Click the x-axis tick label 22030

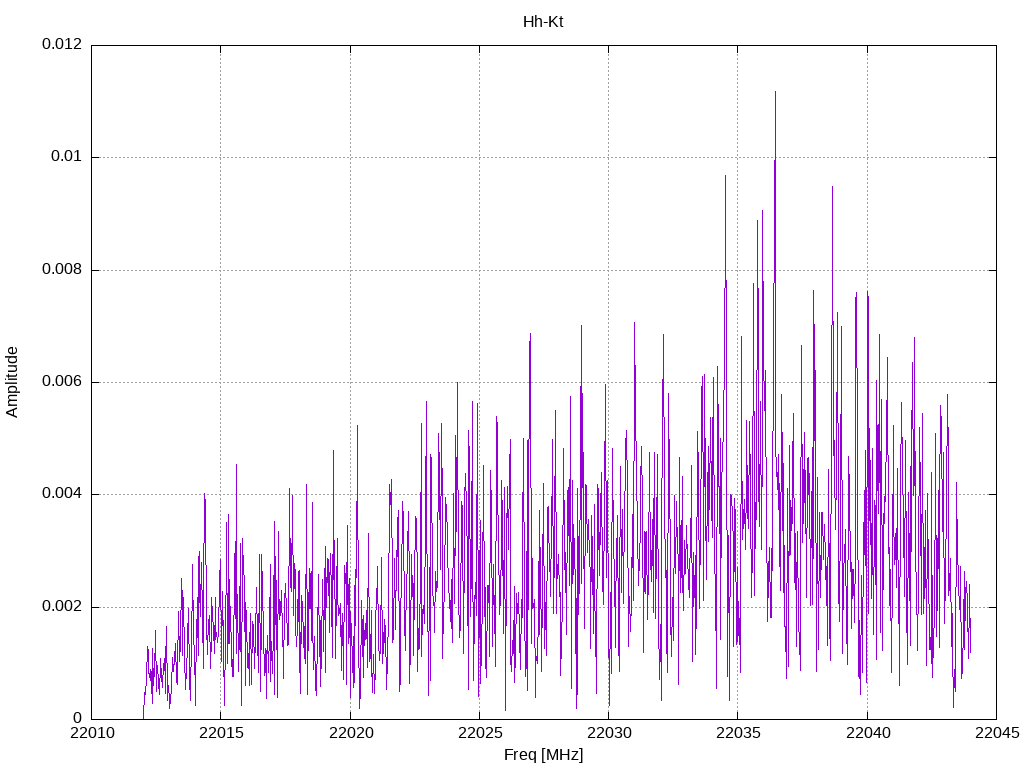coord(609,733)
